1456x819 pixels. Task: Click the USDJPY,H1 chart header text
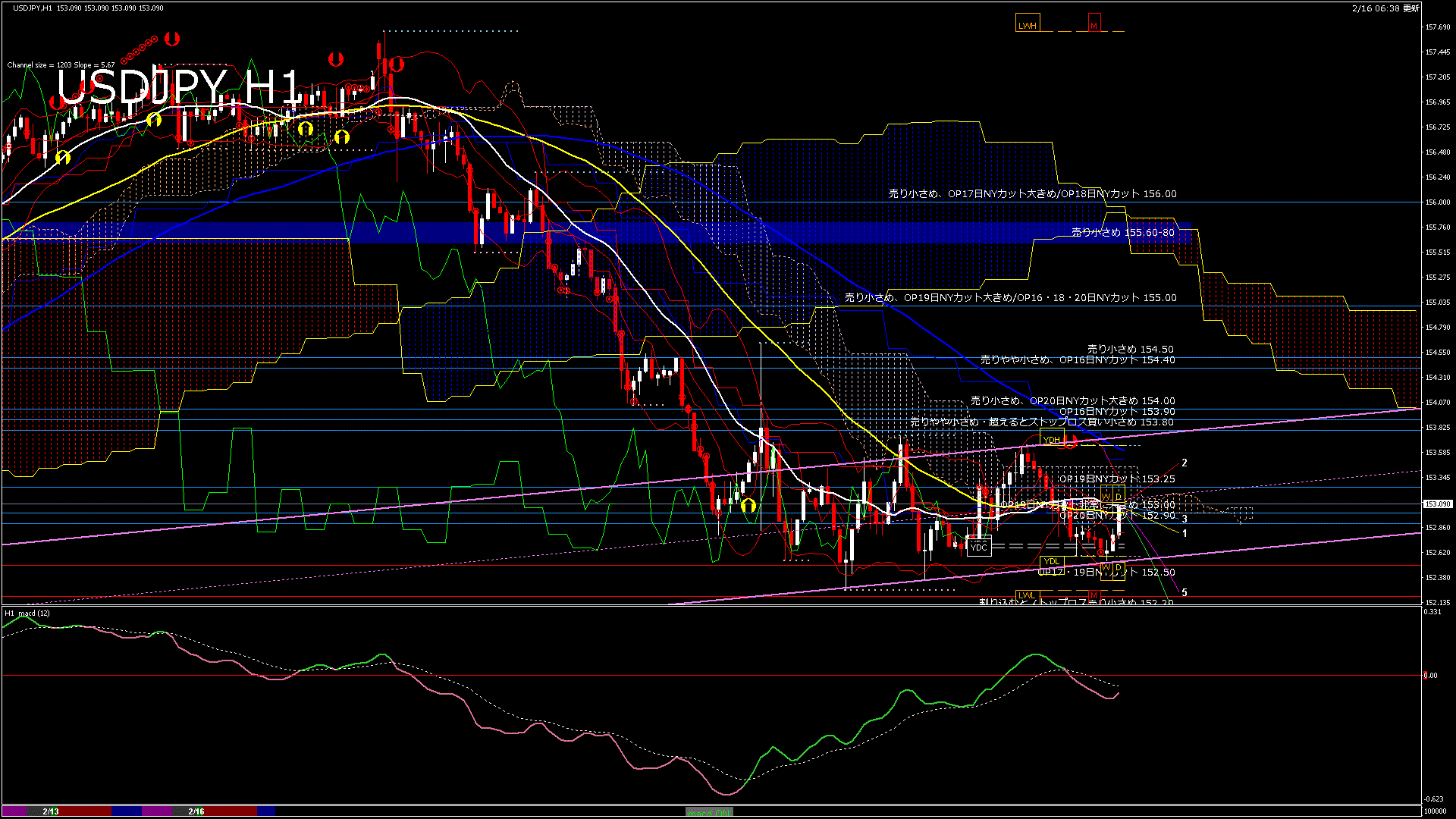[33, 8]
